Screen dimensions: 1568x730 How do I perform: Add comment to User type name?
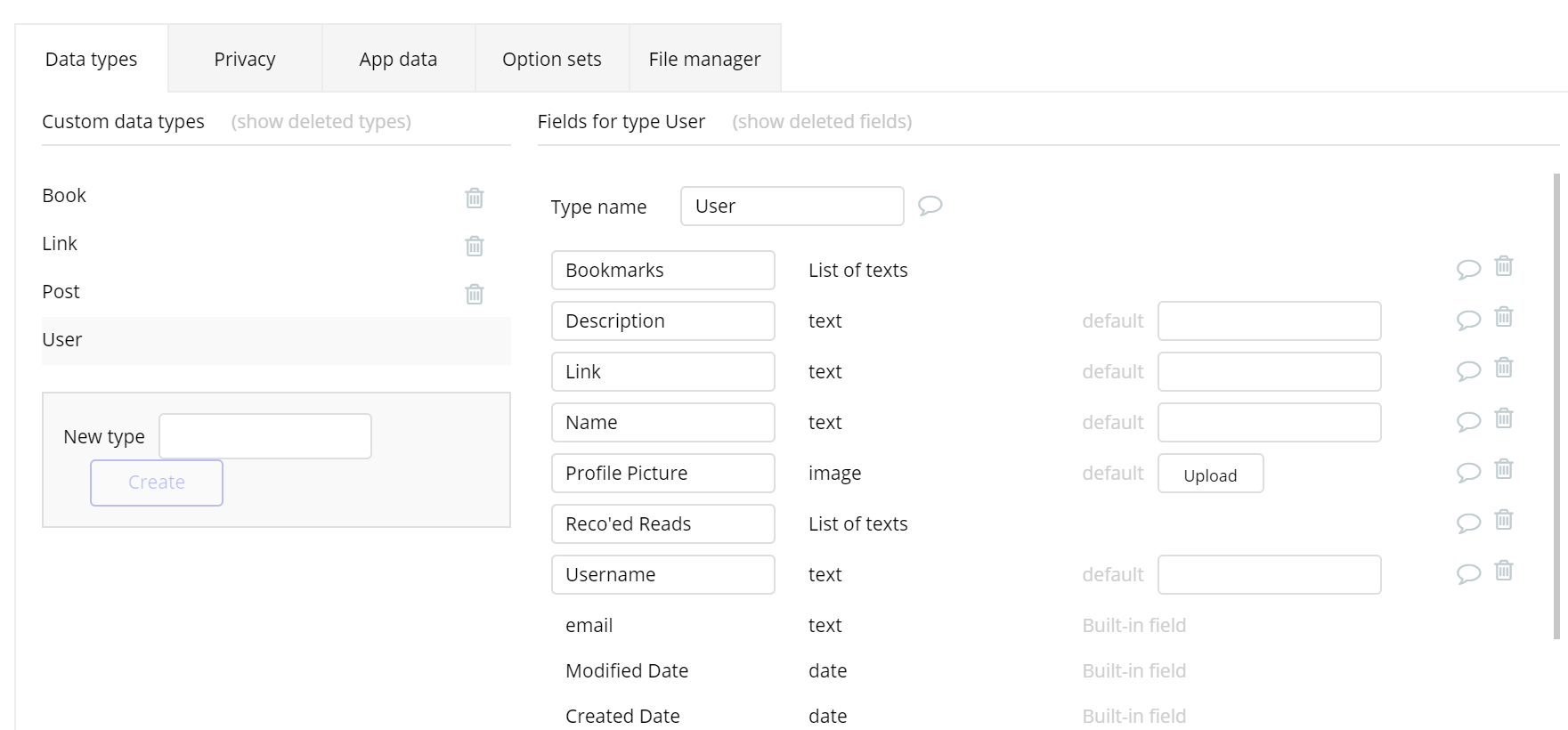(930, 206)
